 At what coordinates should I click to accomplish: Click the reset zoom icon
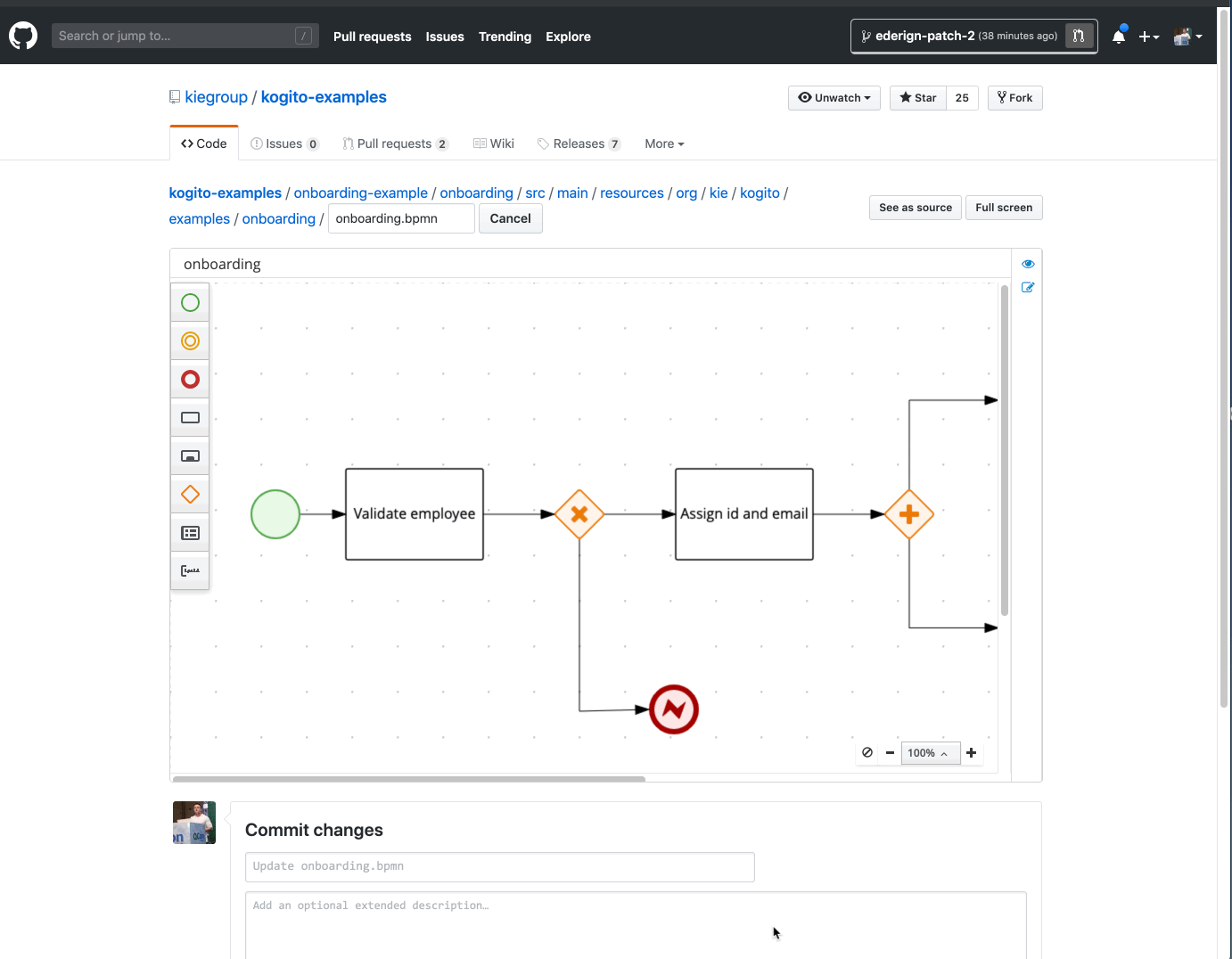867,753
